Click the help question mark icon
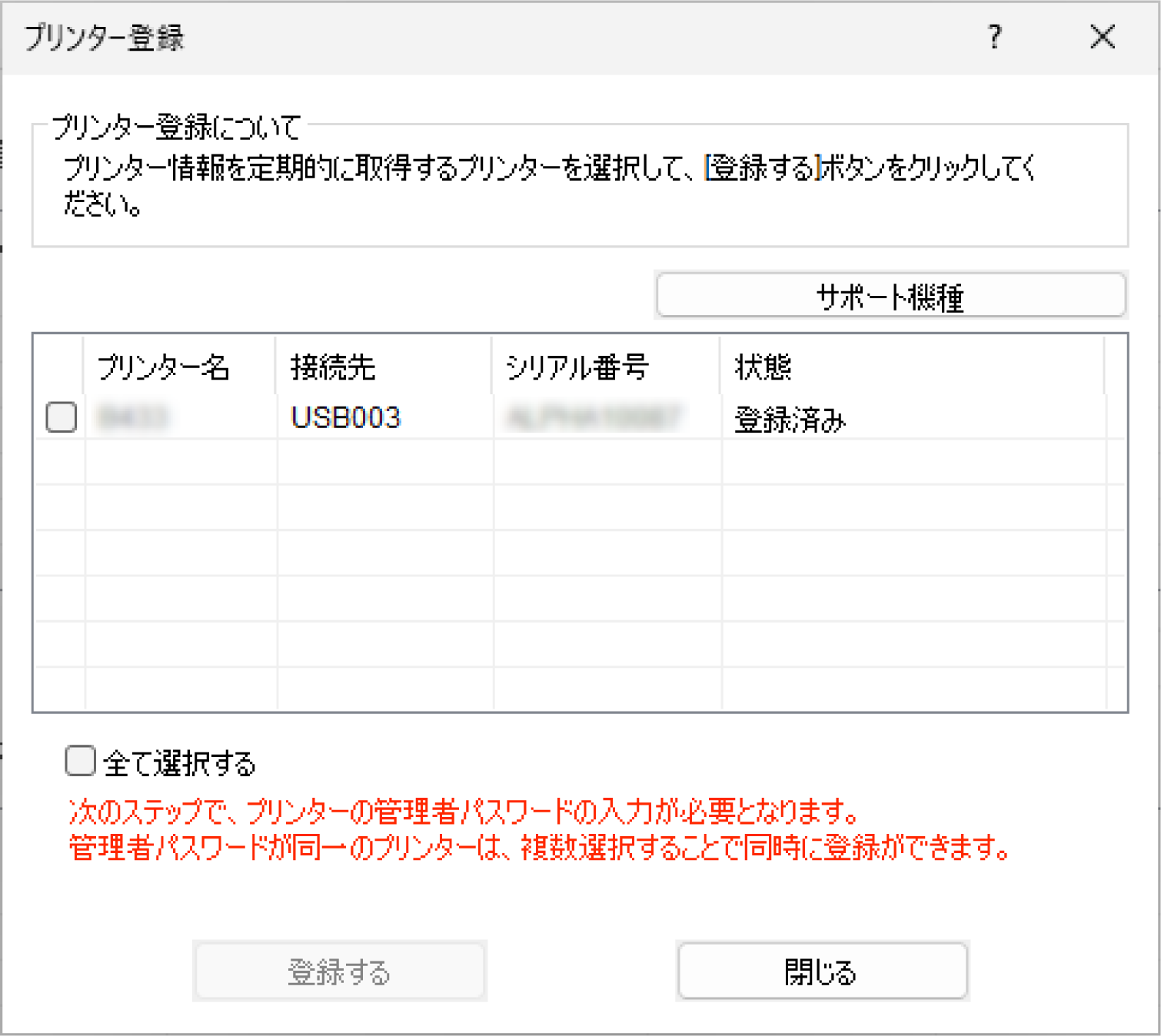 [x=994, y=36]
